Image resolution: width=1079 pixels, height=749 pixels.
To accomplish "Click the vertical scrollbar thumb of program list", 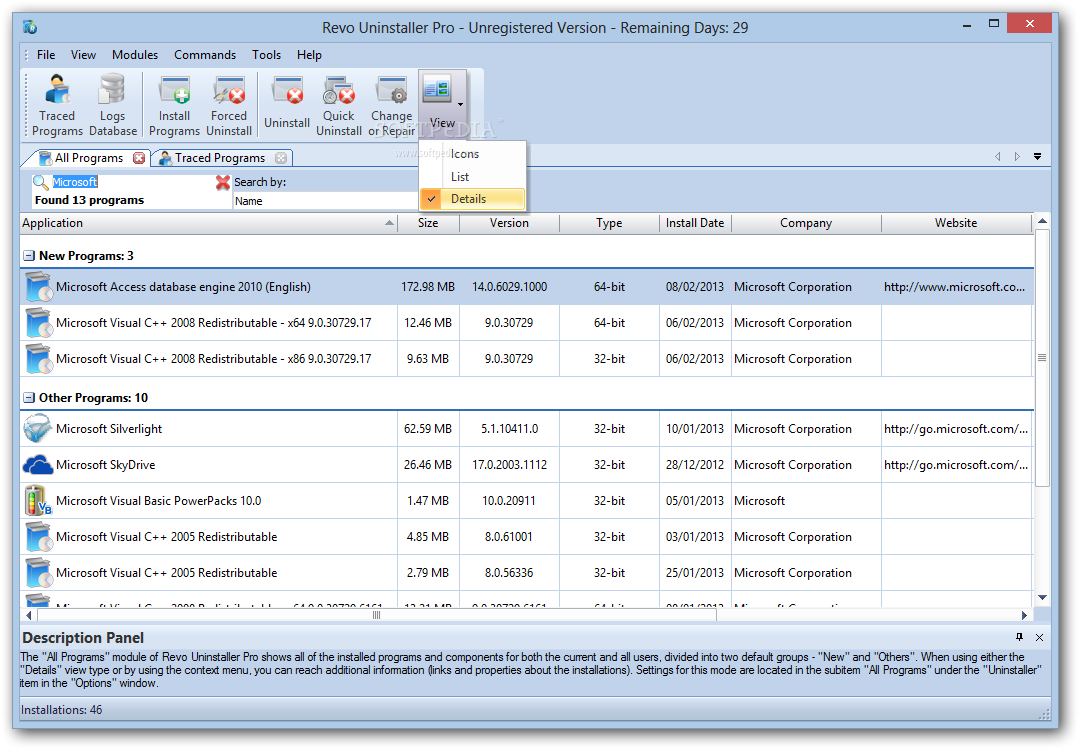I will tap(1042, 358).
